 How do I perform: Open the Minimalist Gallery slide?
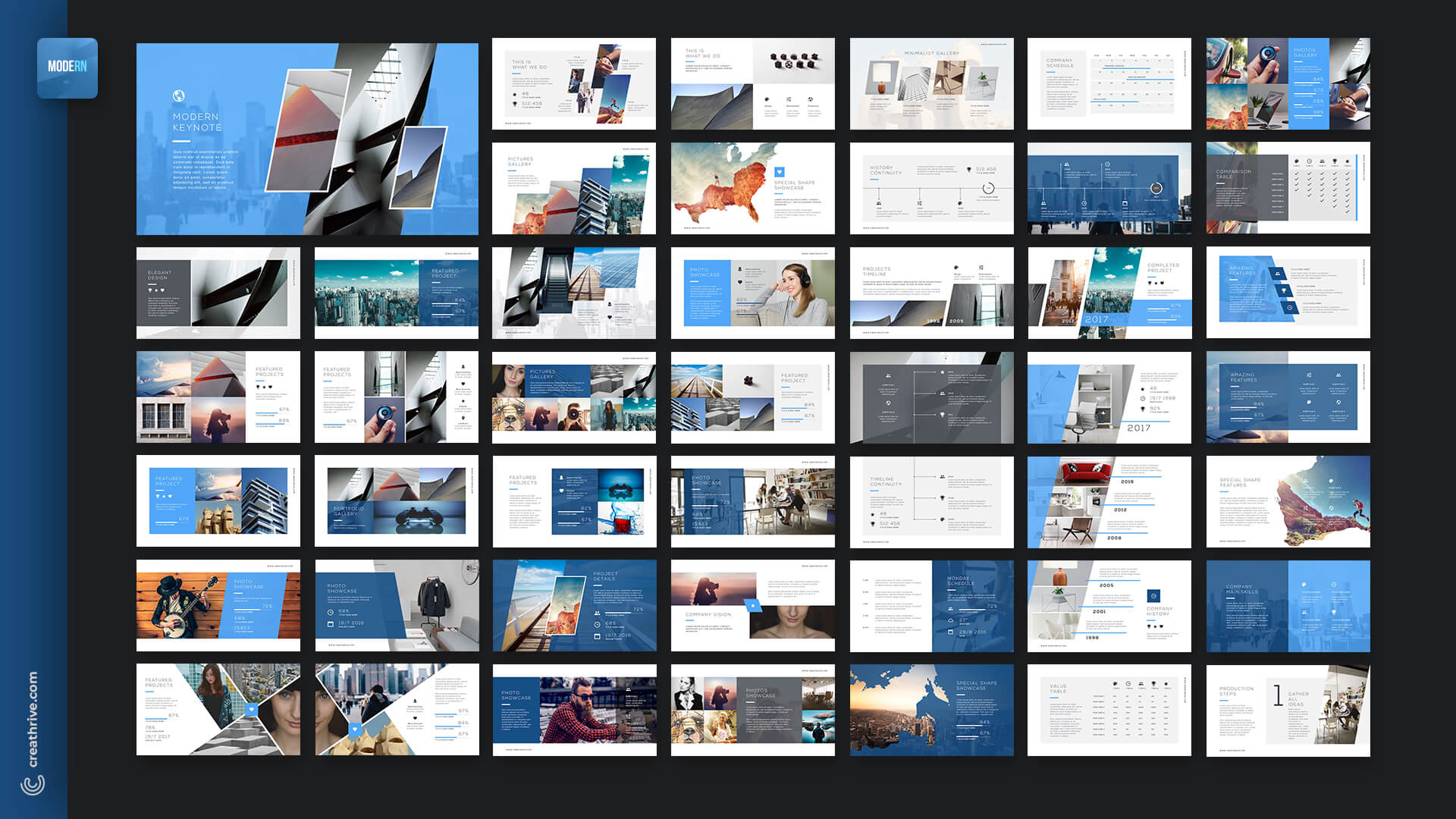[x=931, y=83]
